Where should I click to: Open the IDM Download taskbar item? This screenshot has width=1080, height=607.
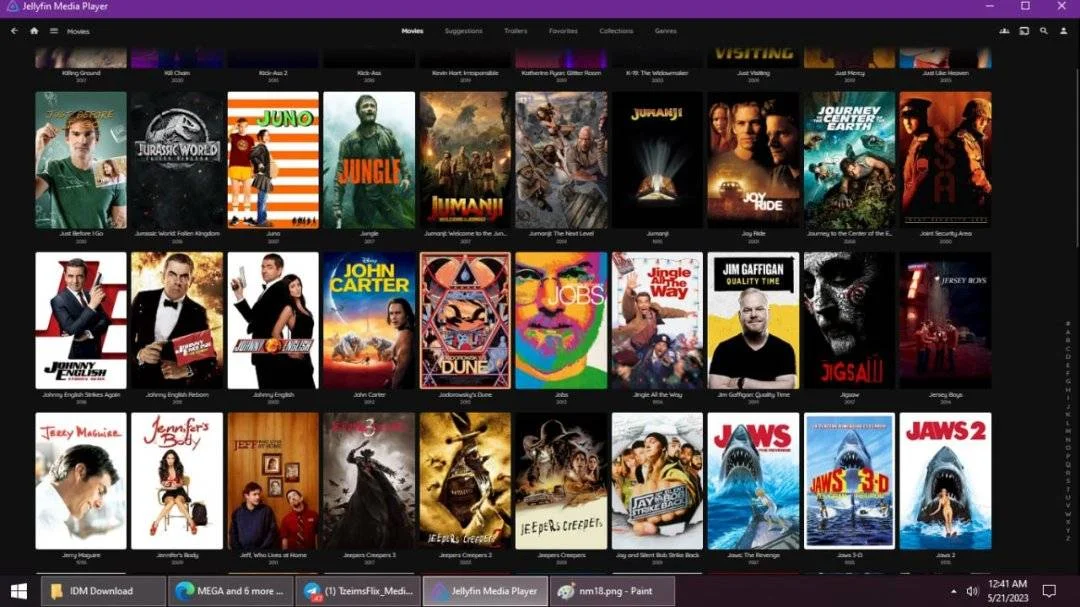103,591
